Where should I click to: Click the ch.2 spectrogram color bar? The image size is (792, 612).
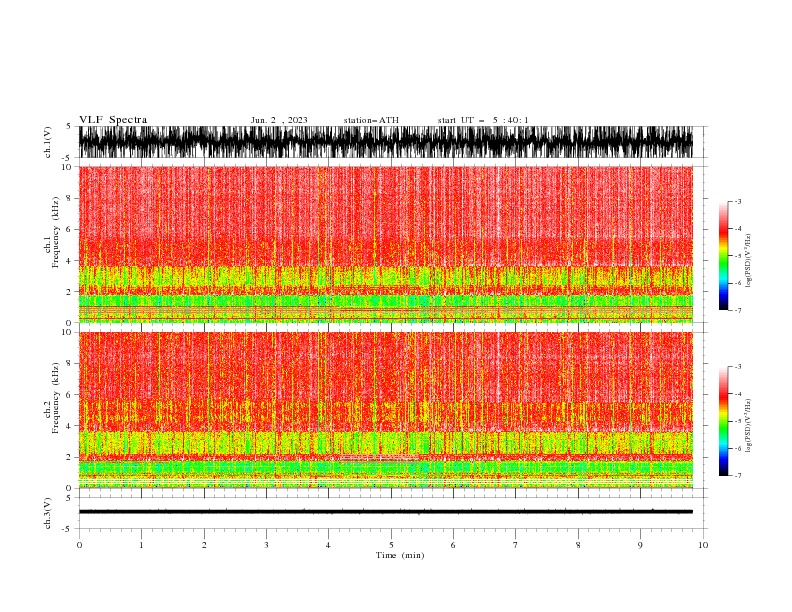click(723, 421)
